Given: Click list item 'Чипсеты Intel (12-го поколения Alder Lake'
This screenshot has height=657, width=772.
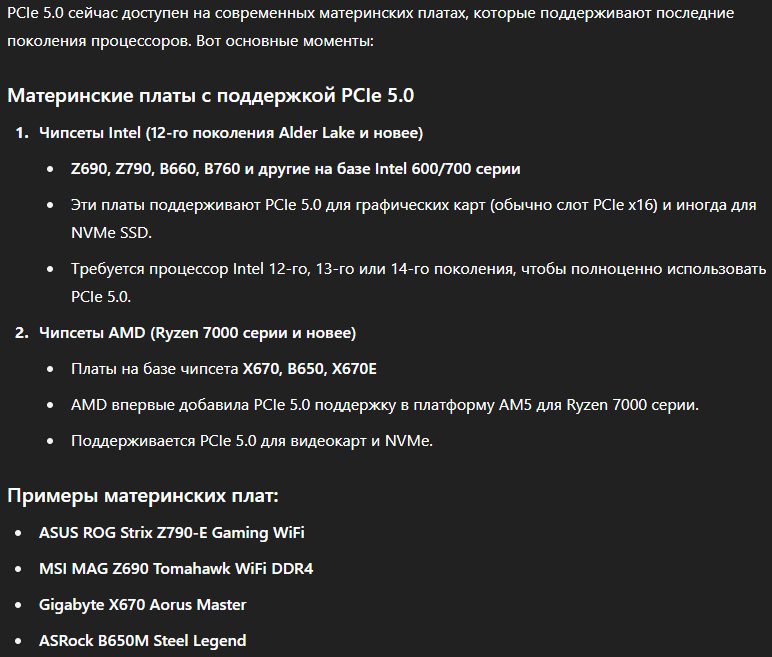Looking at the screenshot, I should (231, 133).
